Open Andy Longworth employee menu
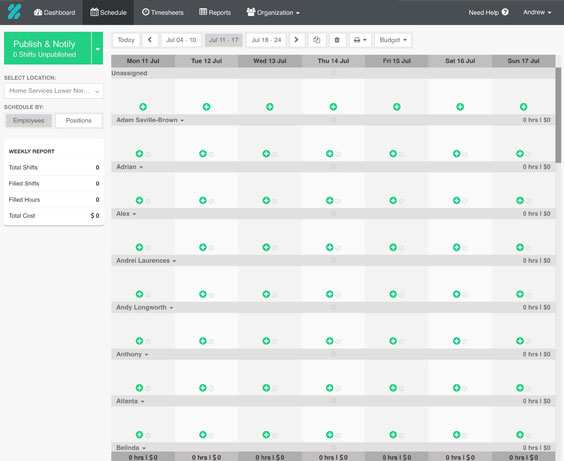This screenshot has height=461, width=564. click(x=144, y=307)
